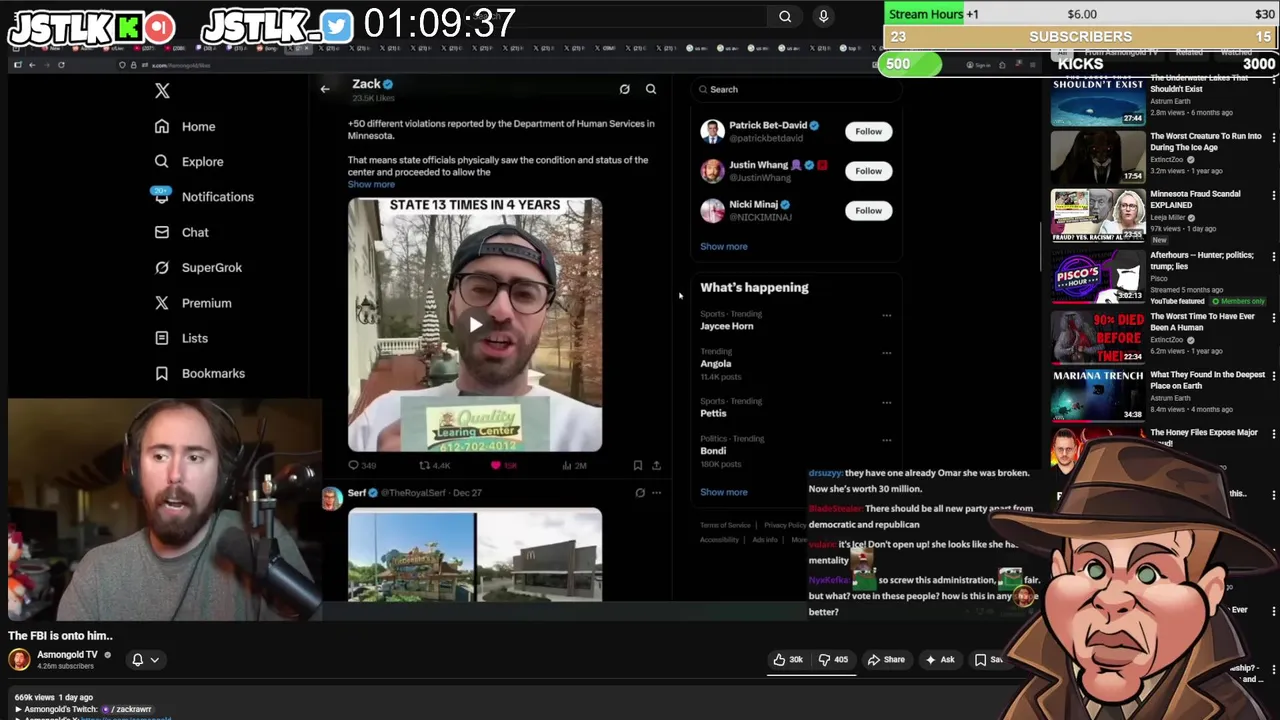Open options for Angola trend

point(886,353)
